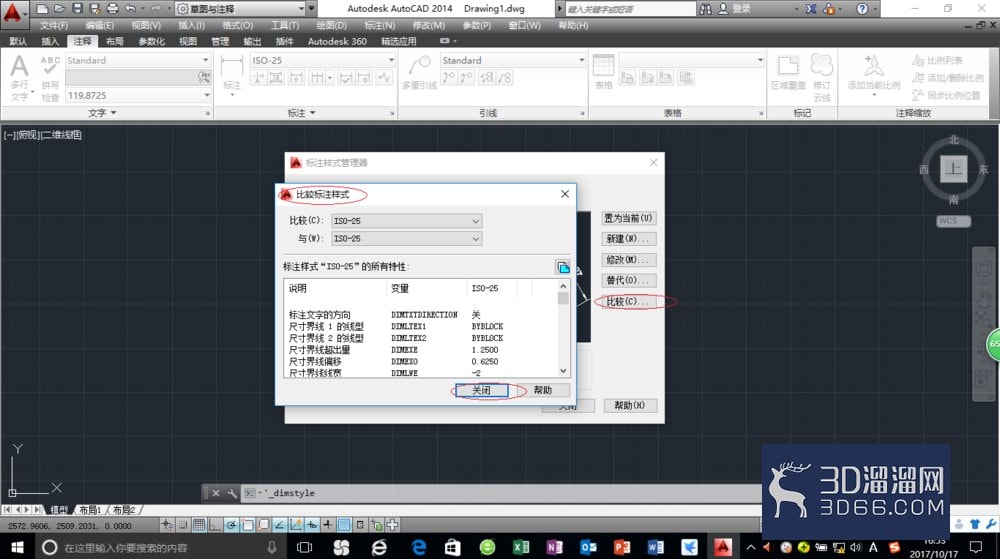Click 修改(M)... in style manager
The image size is (1000, 559).
pos(628,260)
